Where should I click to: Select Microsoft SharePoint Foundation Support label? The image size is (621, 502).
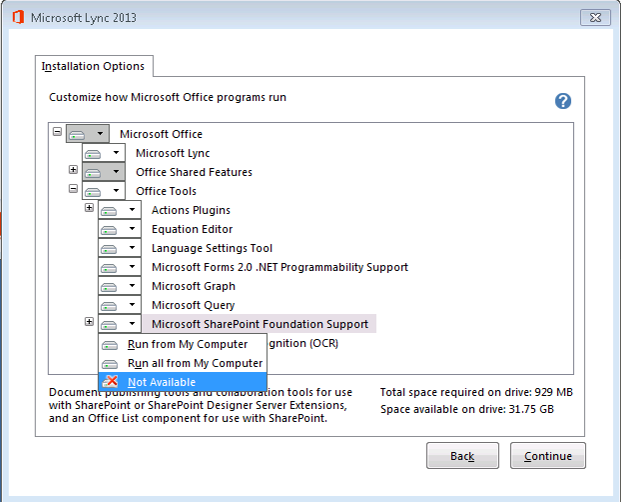[260, 324]
